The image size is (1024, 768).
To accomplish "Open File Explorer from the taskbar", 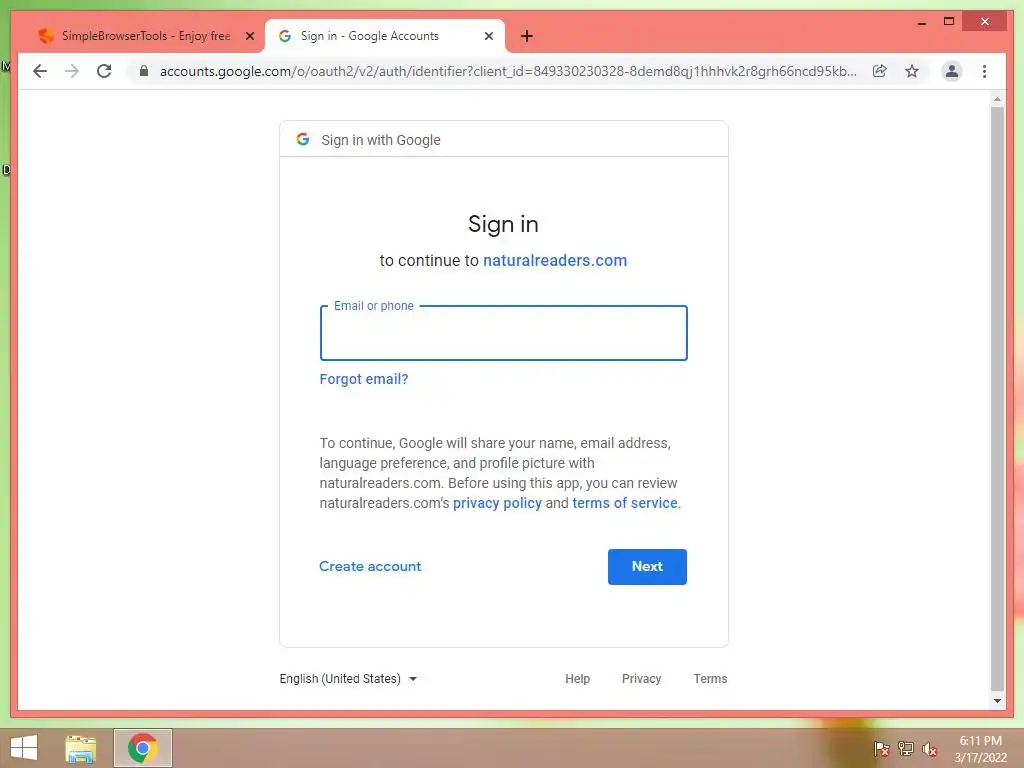I will click(x=80, y=748).
